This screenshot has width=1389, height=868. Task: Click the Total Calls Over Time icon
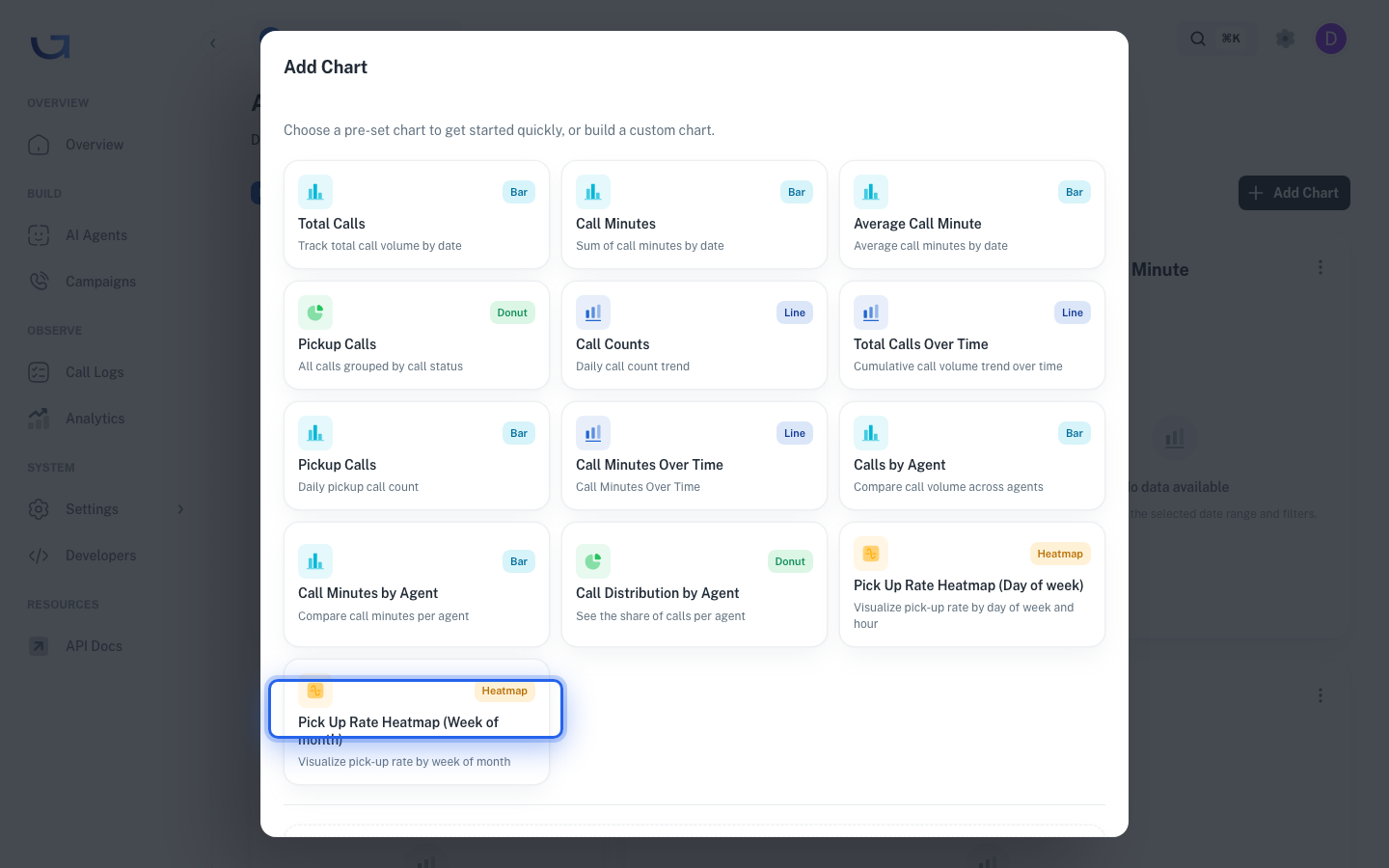click(x=871, y=312)
